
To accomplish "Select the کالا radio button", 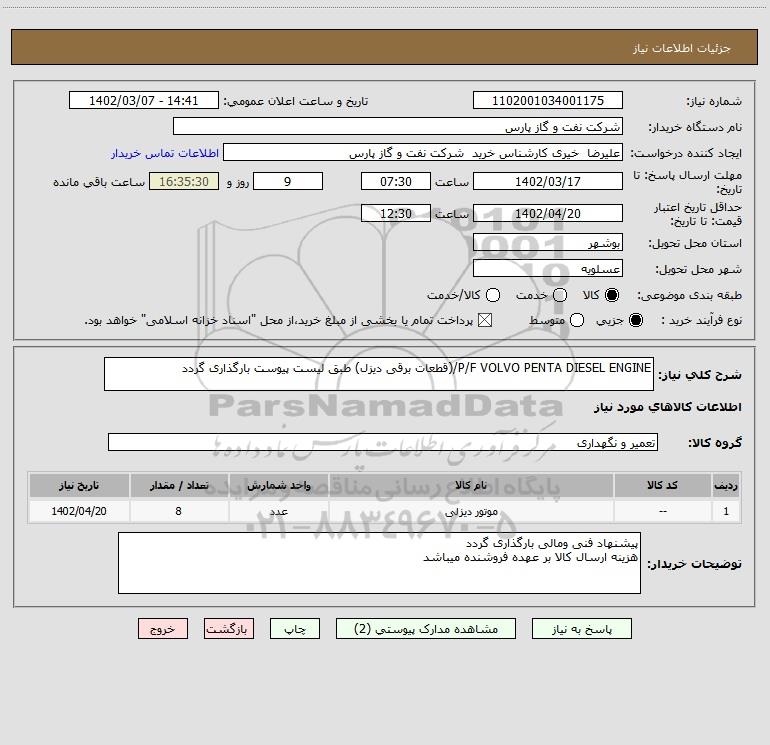I will pos(612,295).
